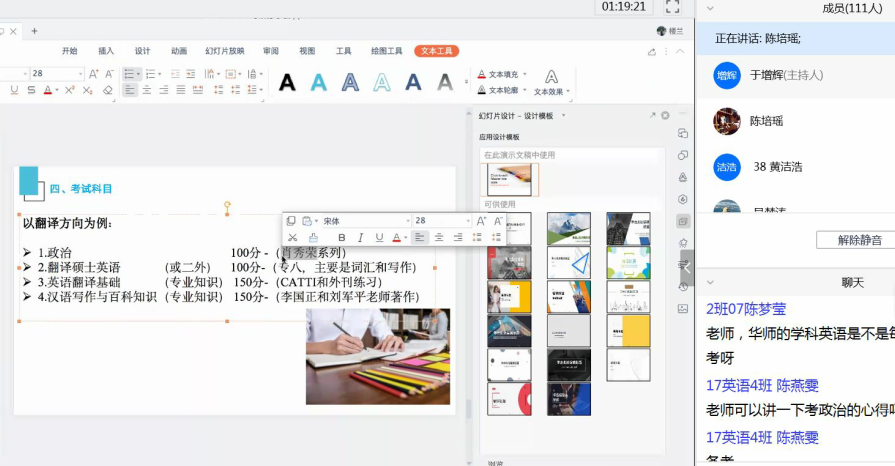This screenshot has width=895, height=466.
Task: Apply the solid black 'A' WordArt style
Action: [287, 82]
